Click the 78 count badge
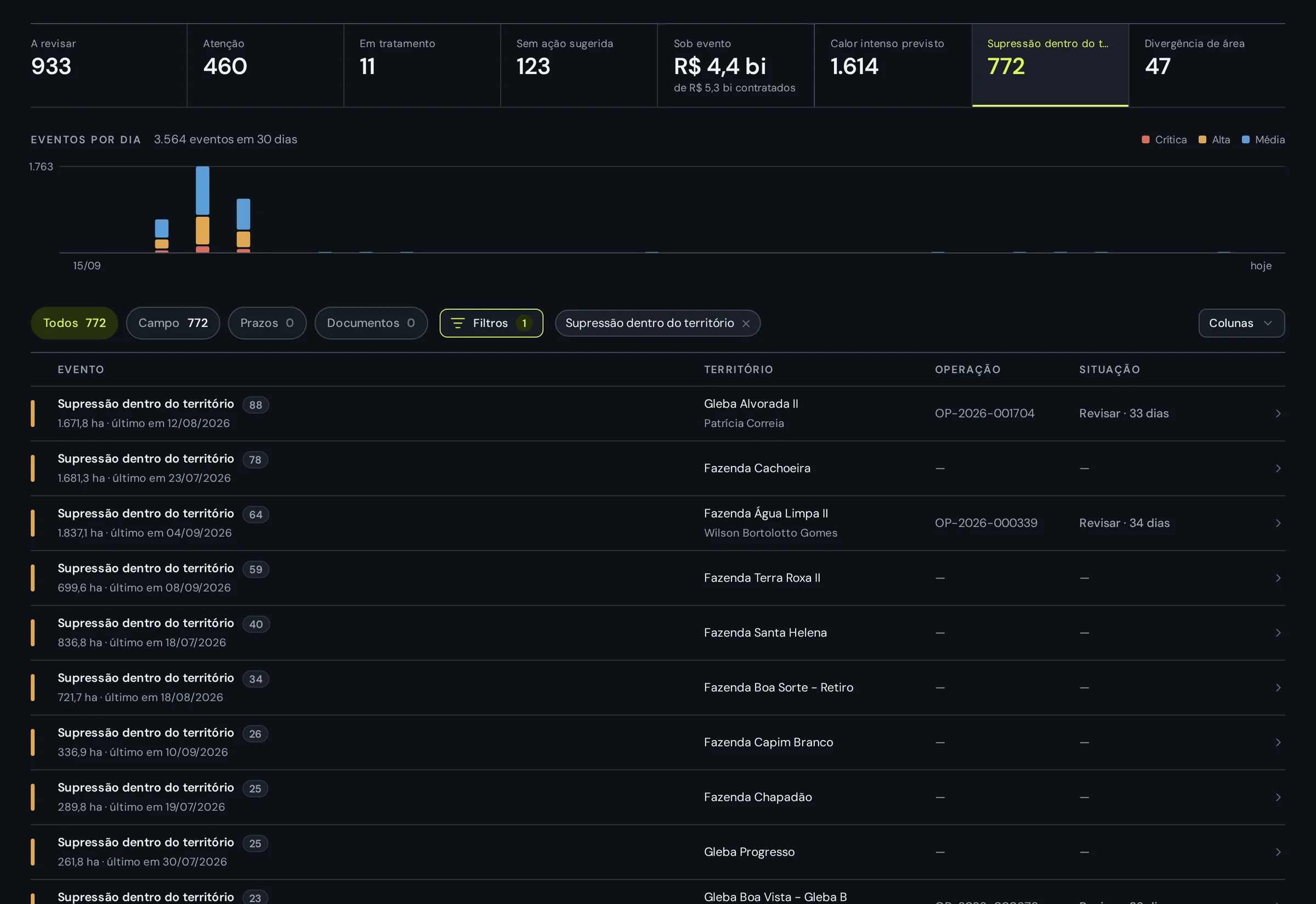Viewport: 1316px width, 904px height. tap(255, 460)
